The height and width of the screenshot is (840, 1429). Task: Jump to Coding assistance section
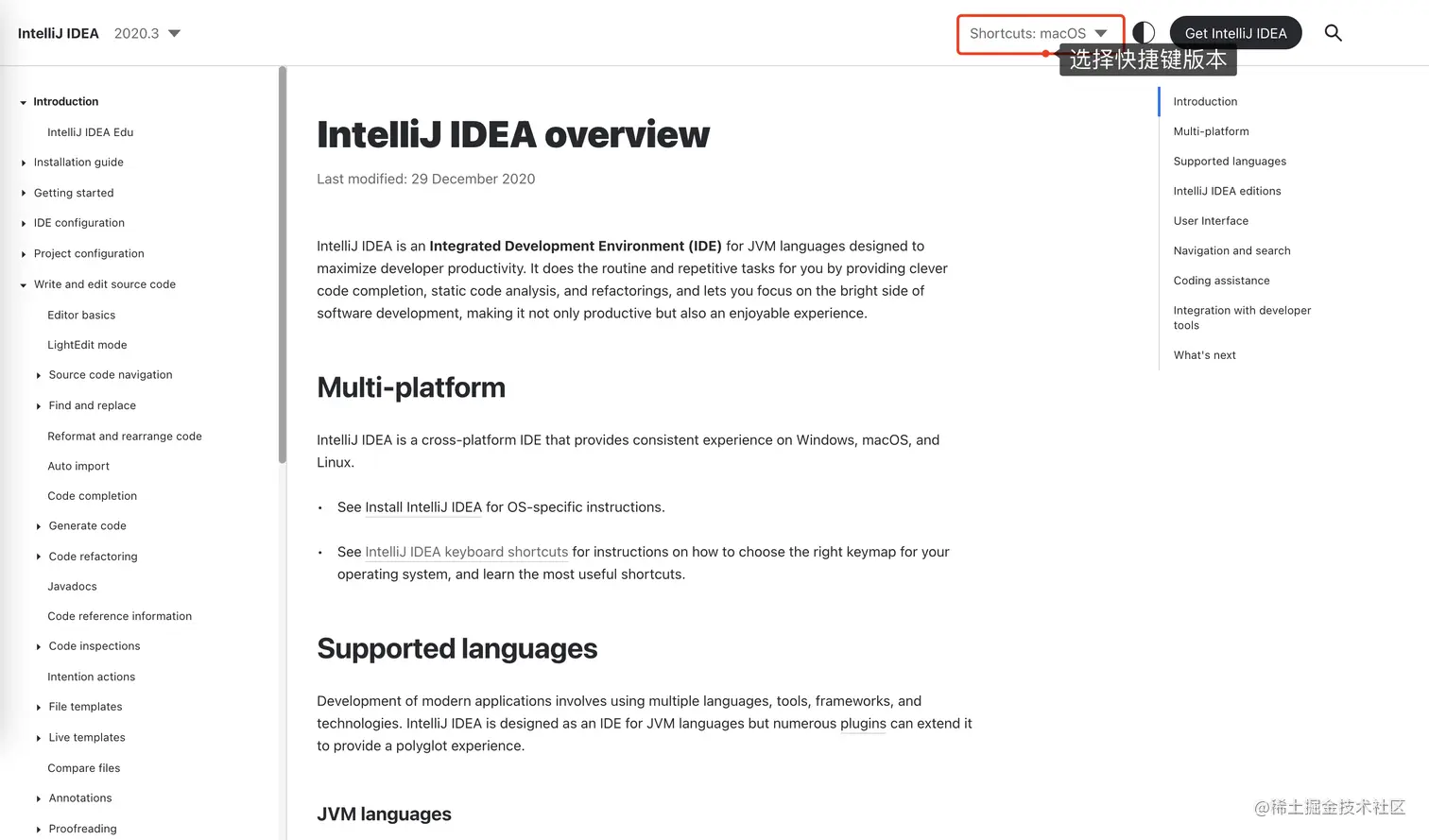tap(1221, 281)
